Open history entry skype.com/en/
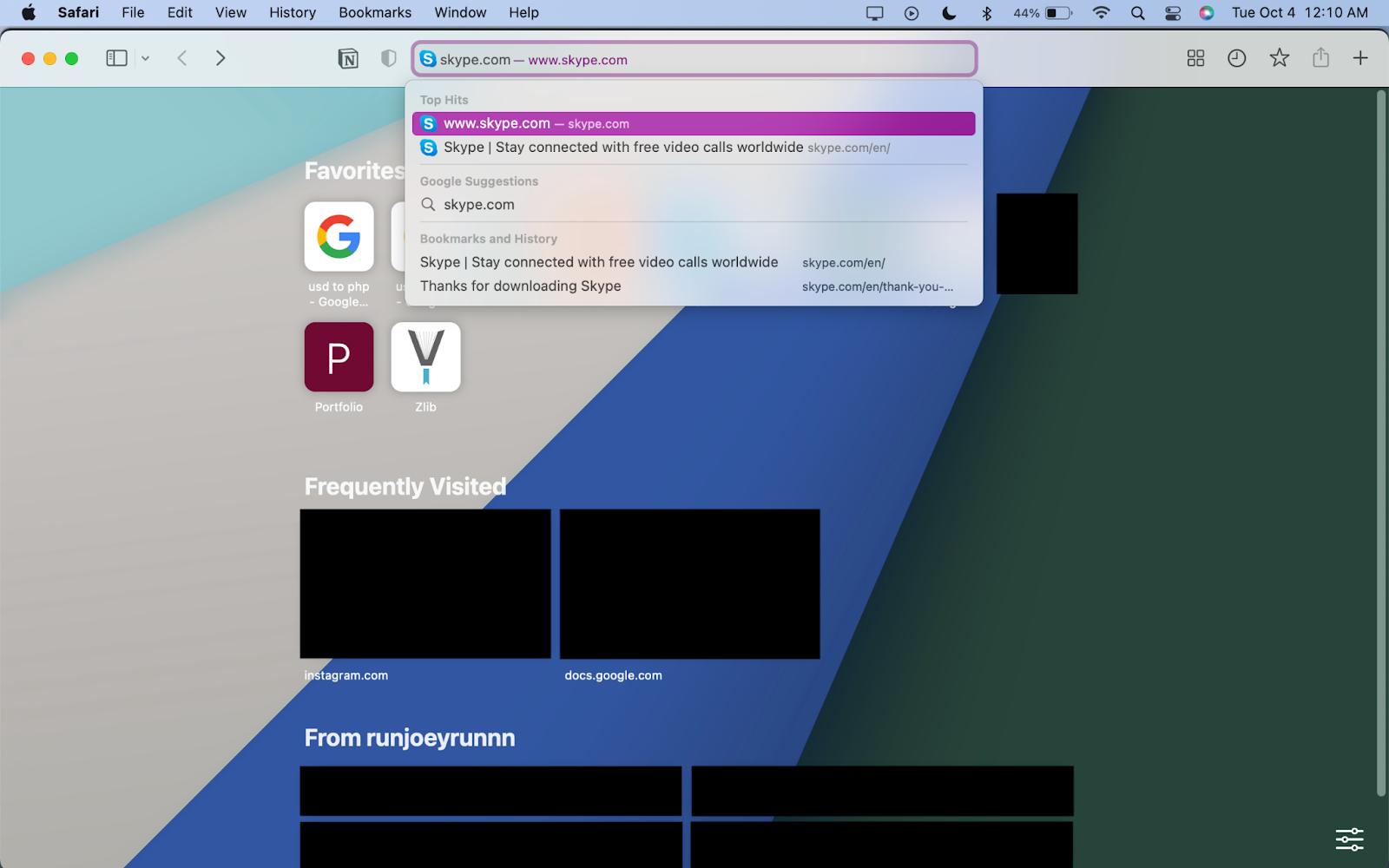1389x868 pixels. pos(694,262)
